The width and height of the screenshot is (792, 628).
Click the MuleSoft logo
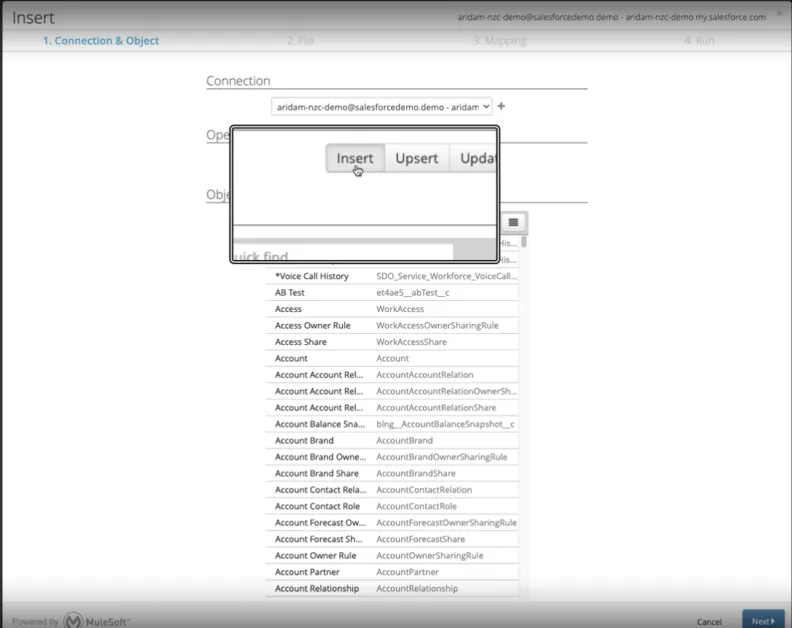coord(96,621)
